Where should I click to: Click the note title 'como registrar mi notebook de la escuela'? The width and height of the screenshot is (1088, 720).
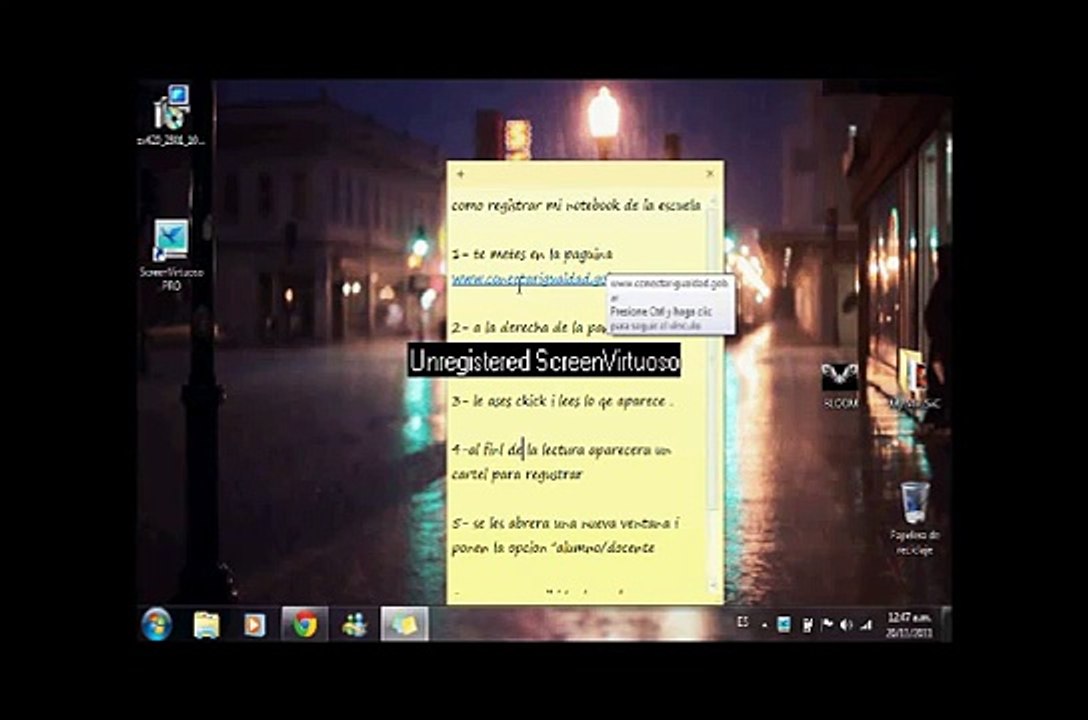pos(576,205)
